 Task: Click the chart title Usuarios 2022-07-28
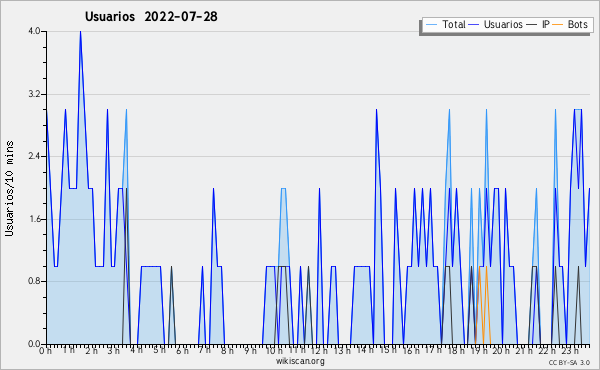pos(151,16)
